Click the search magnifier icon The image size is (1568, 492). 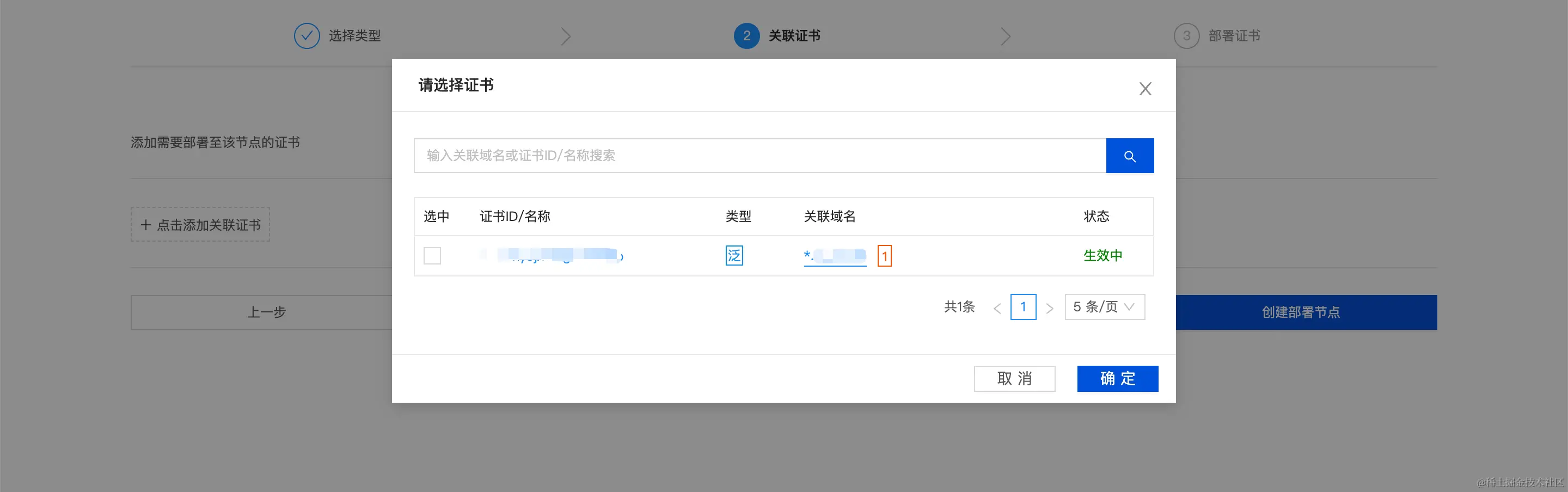click(x=1130, y=156)
